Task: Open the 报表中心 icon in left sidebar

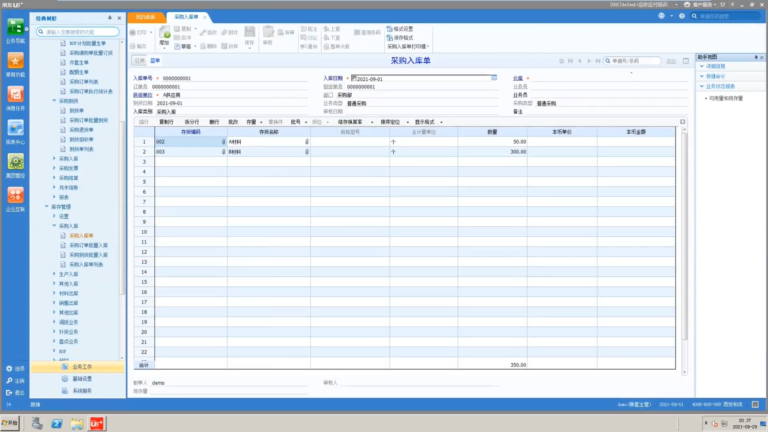Action: tap(15, 128)
